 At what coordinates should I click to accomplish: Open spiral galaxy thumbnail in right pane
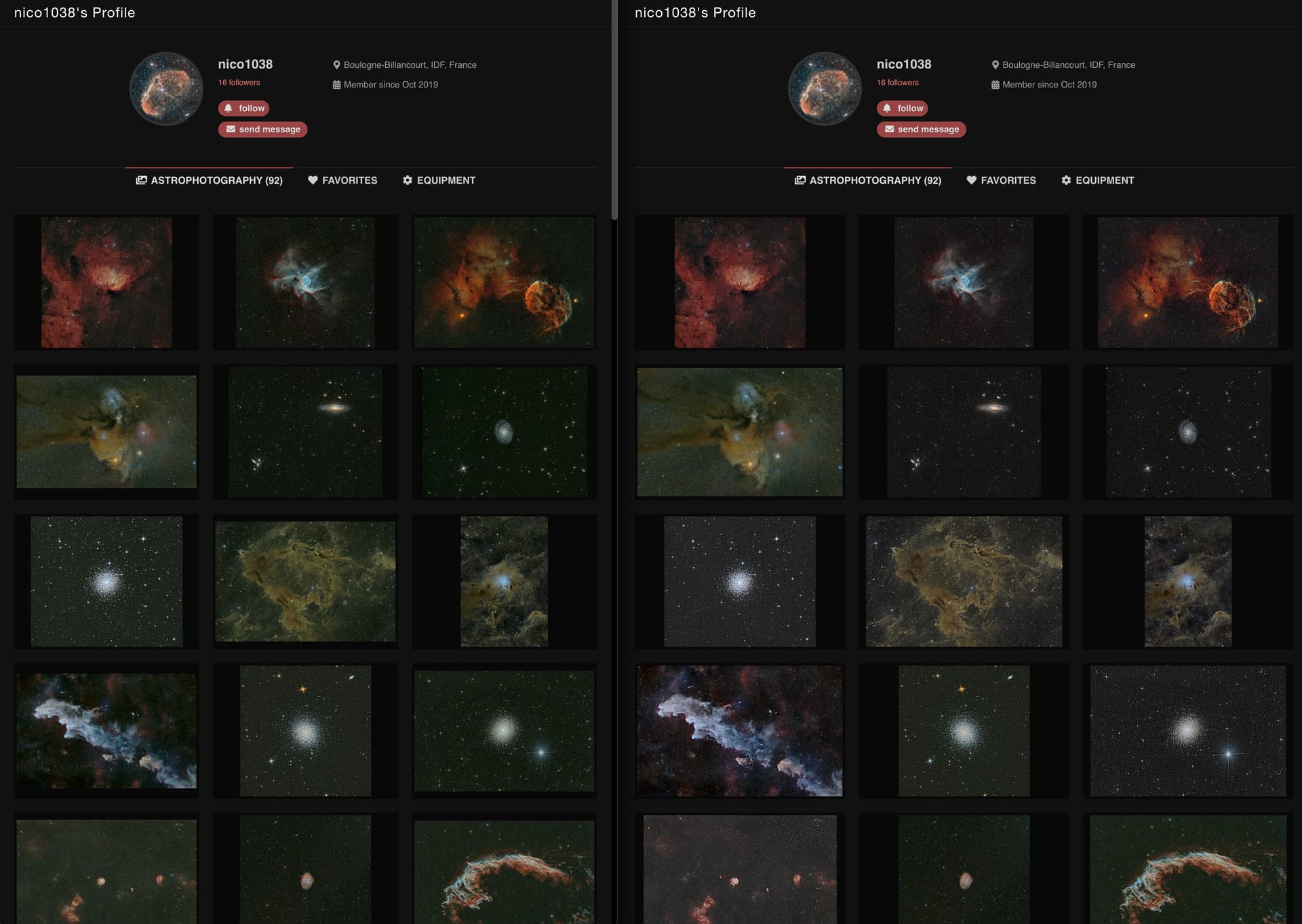click(1188, 432)
